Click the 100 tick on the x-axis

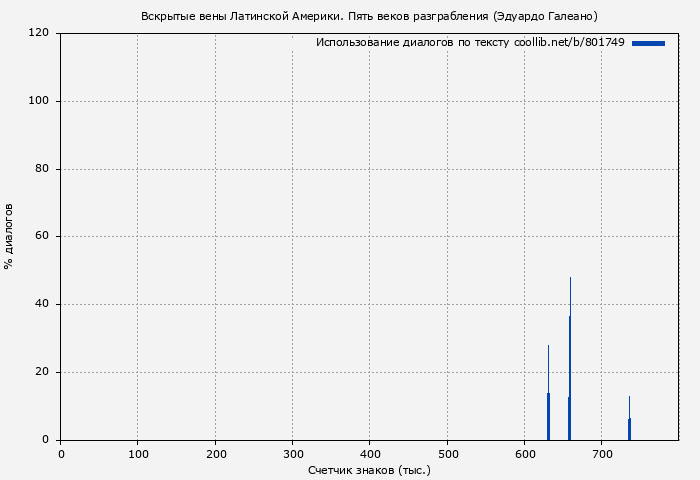[x=138, y=454]
